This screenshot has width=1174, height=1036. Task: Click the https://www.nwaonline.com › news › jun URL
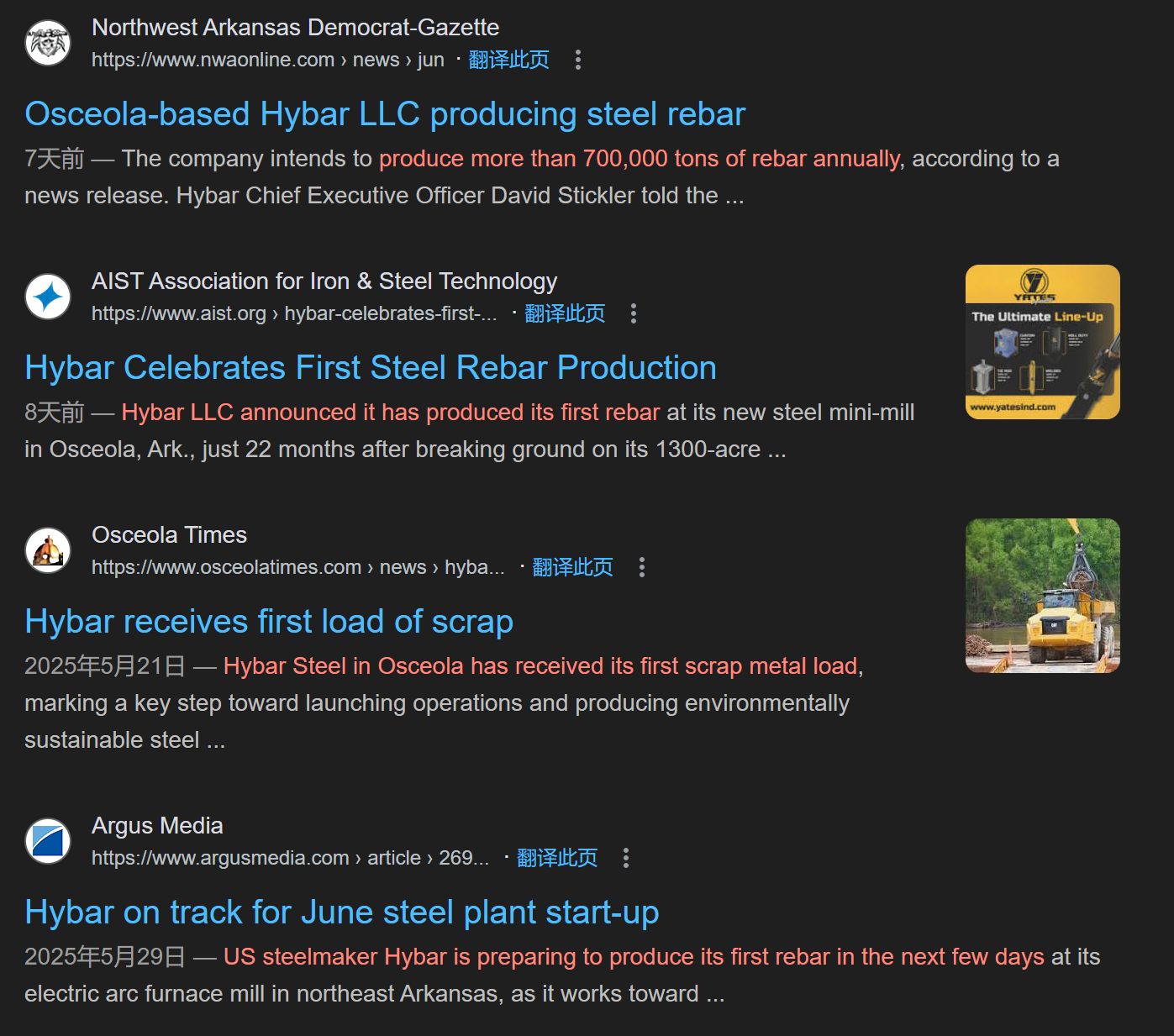(x=268, y=60)
